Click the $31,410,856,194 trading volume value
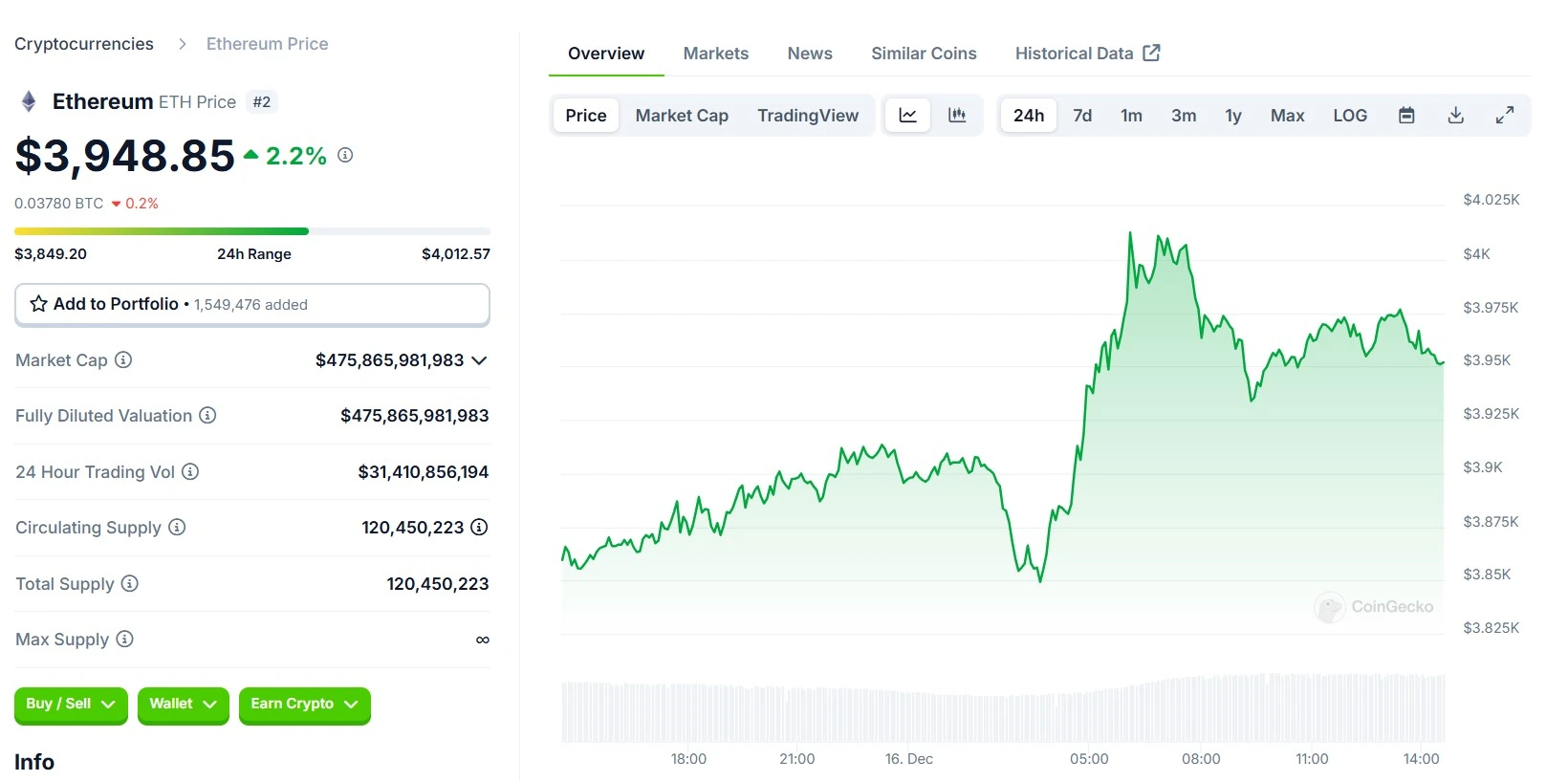1568x781 pixels. click(x=424, y=472)
